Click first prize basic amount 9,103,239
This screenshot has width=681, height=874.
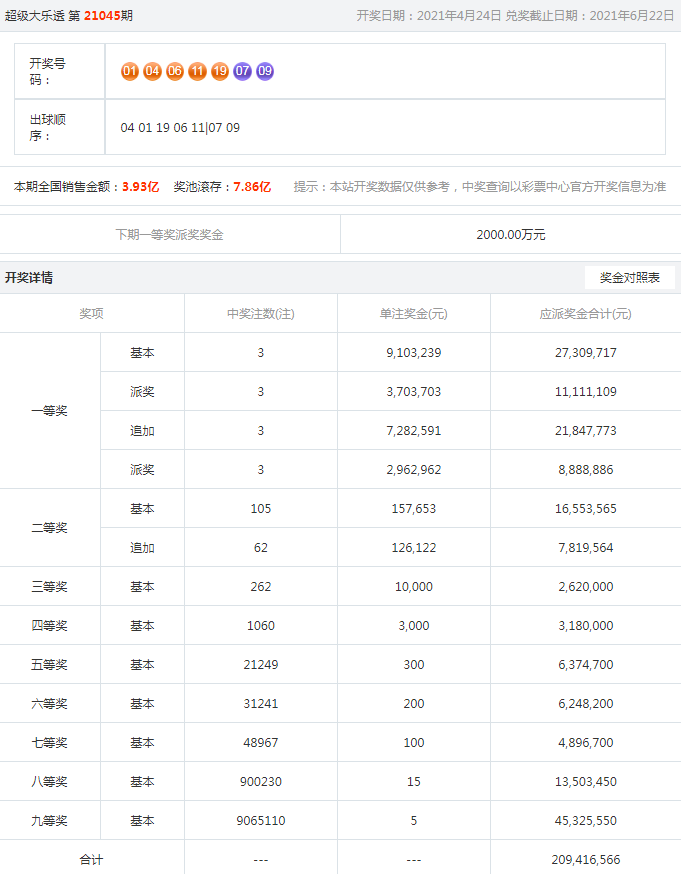coord(414,353)
